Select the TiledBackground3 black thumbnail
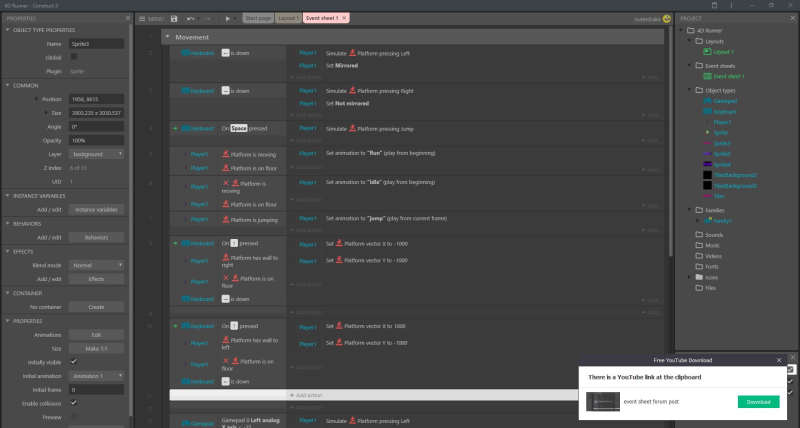 point(707,186)
